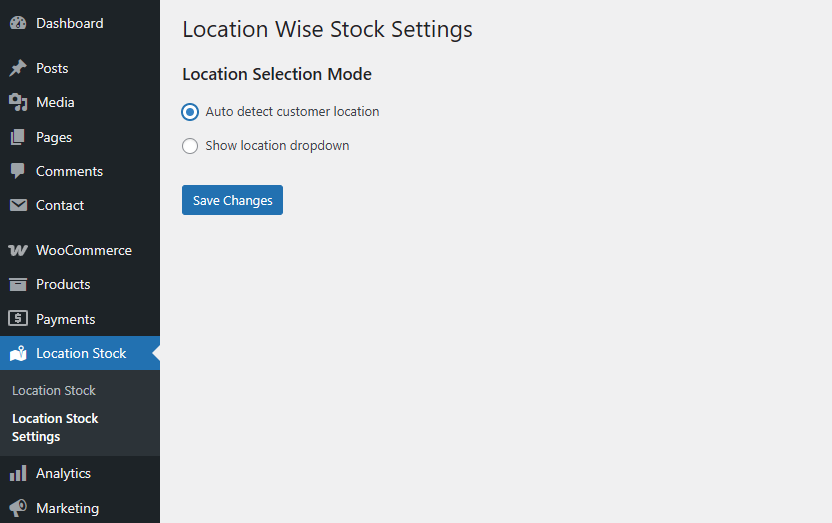Image resolution: width=832 pixels, height=523 pixels.
Task: Open the WooCommerce menu label
Action: [x=84, y=250]
